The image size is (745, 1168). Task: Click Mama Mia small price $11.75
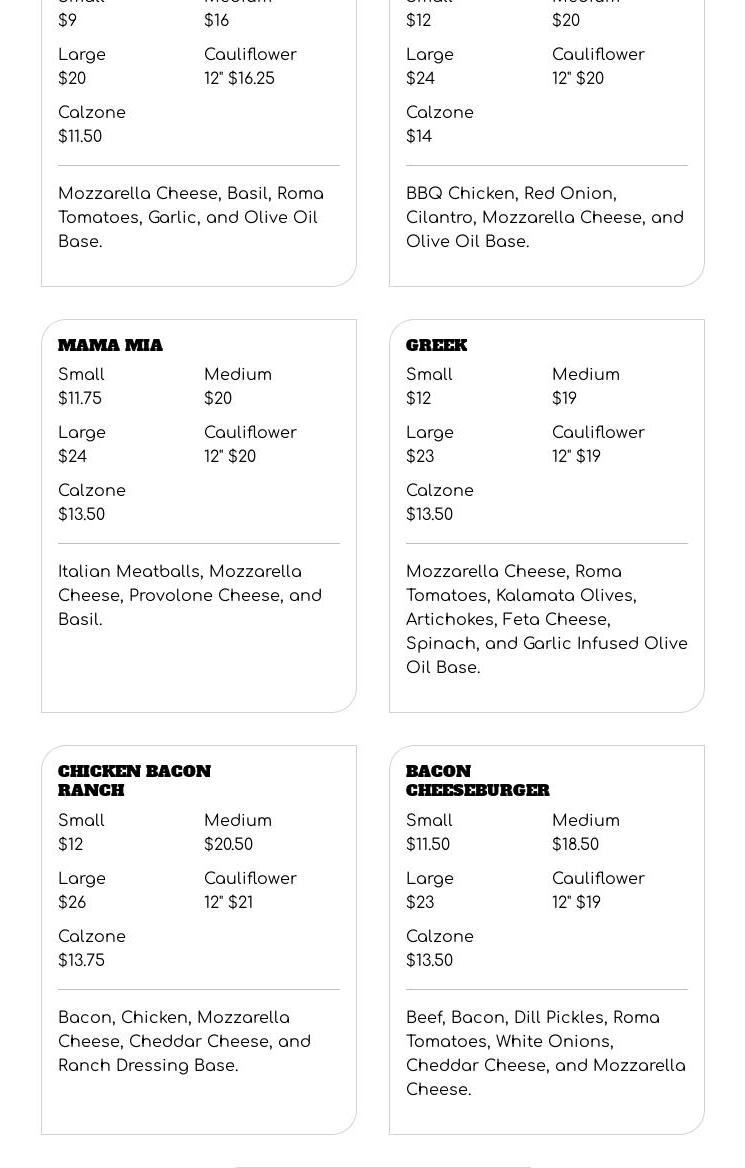pyautogui.click(x=80, y=399)
